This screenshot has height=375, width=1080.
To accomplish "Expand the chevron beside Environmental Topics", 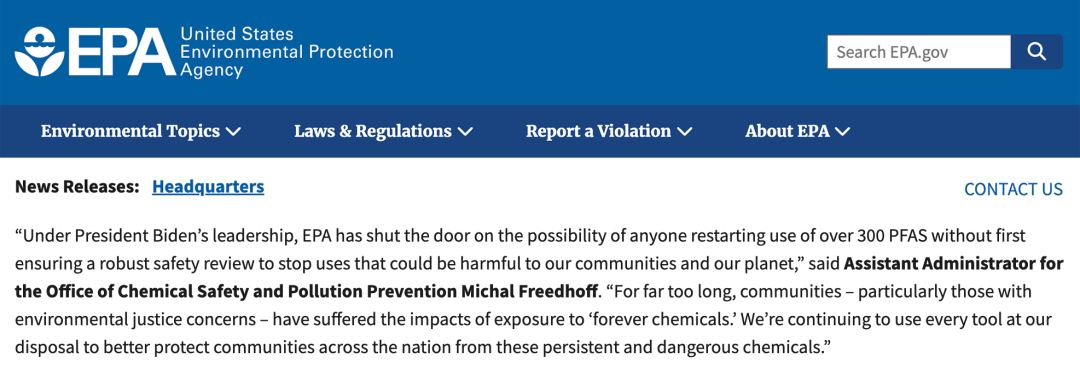I will [233, 132].
